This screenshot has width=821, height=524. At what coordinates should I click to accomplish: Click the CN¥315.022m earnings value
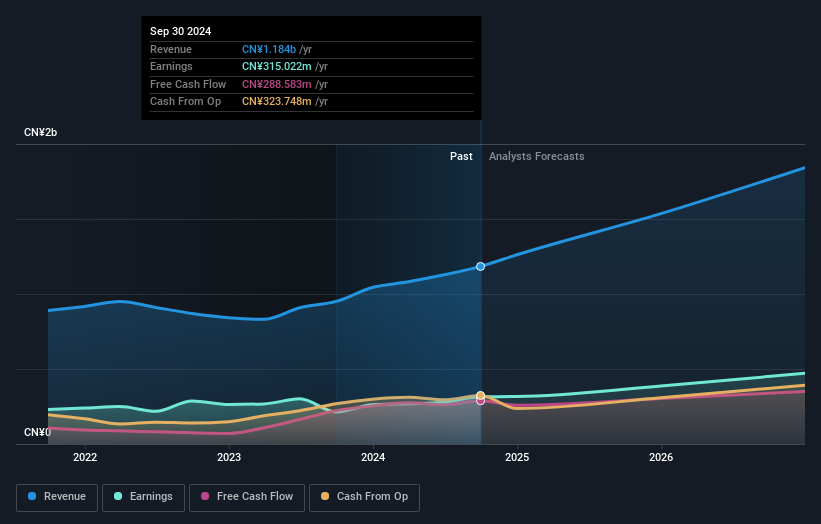click(x=283, y=67)
